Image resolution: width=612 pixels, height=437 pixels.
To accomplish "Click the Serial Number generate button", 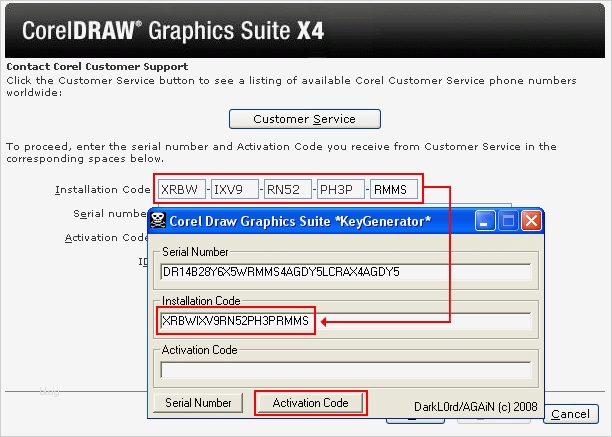I will (x=198, y=403).
